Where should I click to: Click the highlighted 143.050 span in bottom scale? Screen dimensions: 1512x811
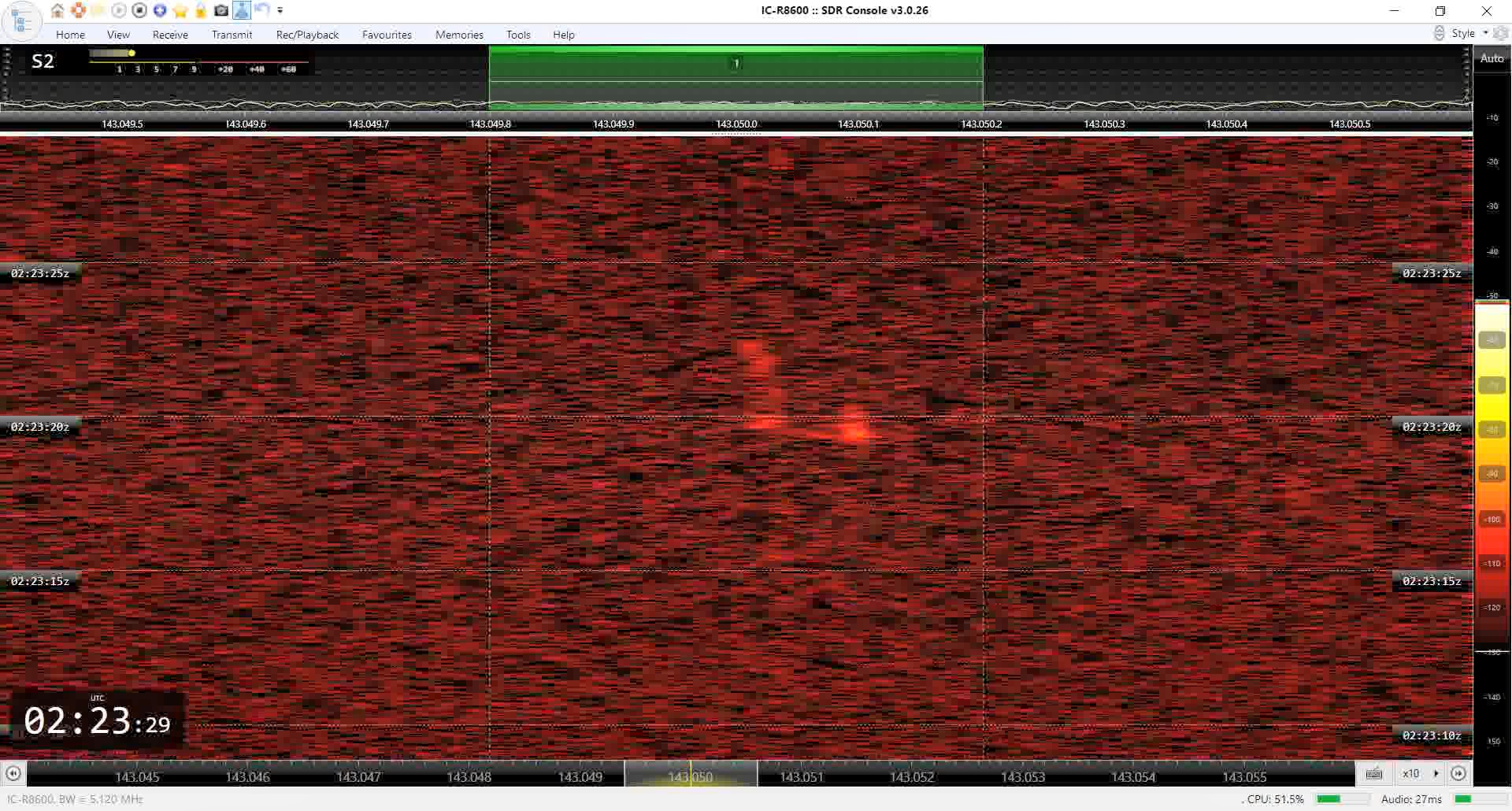click(691, 773)
